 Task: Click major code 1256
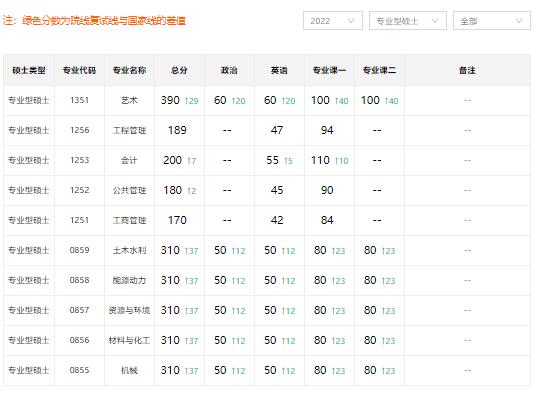click(79, 130)
